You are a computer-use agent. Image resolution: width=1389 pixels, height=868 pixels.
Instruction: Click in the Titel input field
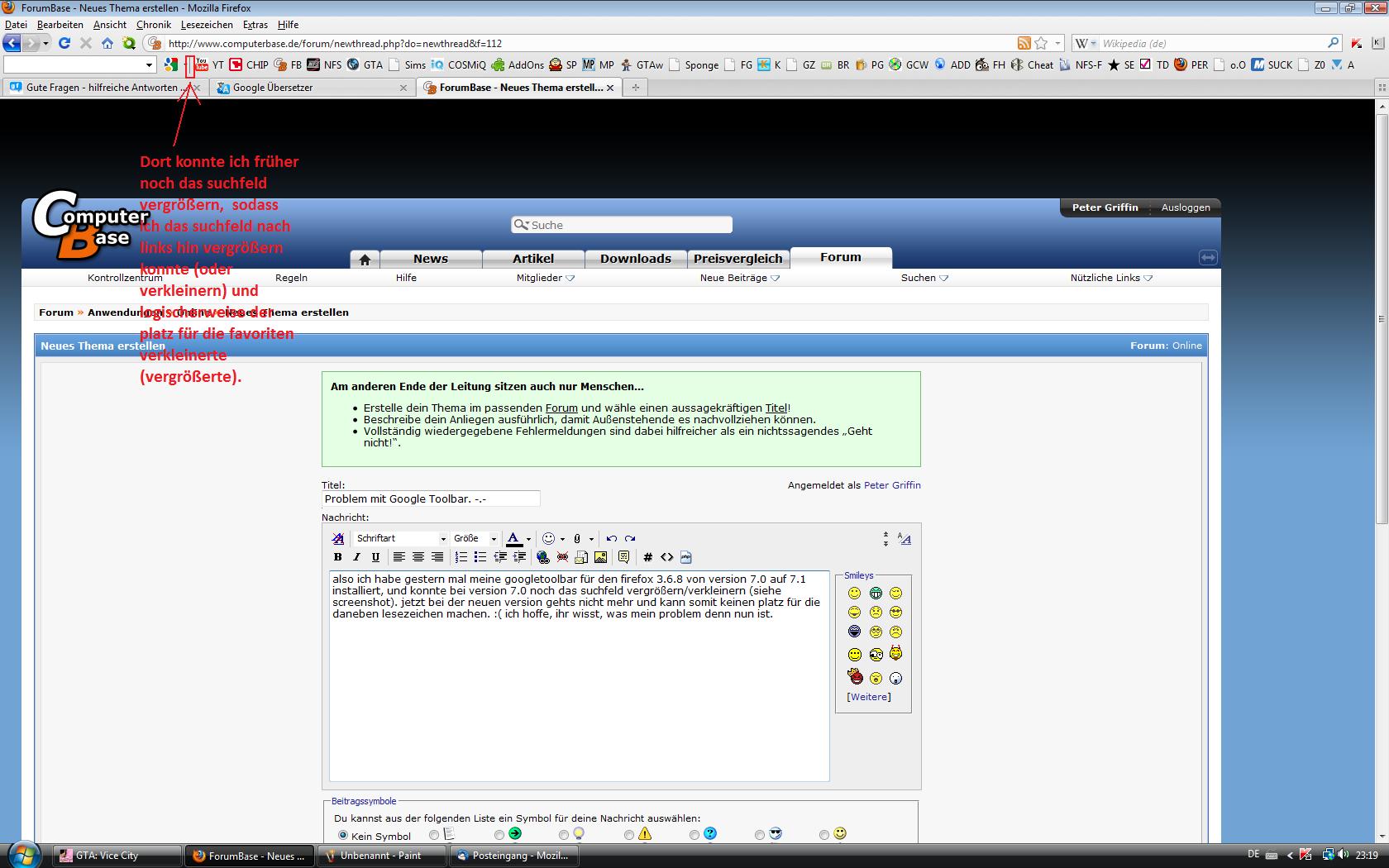431,498
